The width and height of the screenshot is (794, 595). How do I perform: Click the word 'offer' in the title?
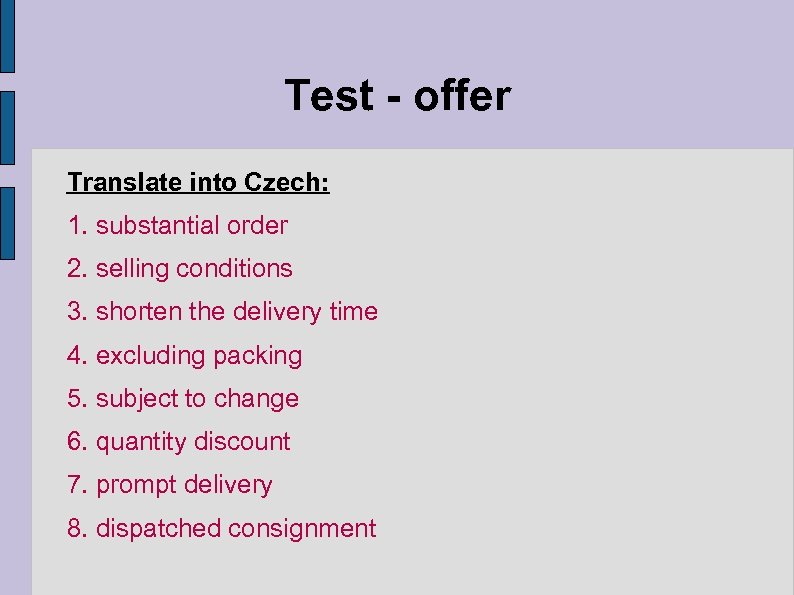[460, 96]
